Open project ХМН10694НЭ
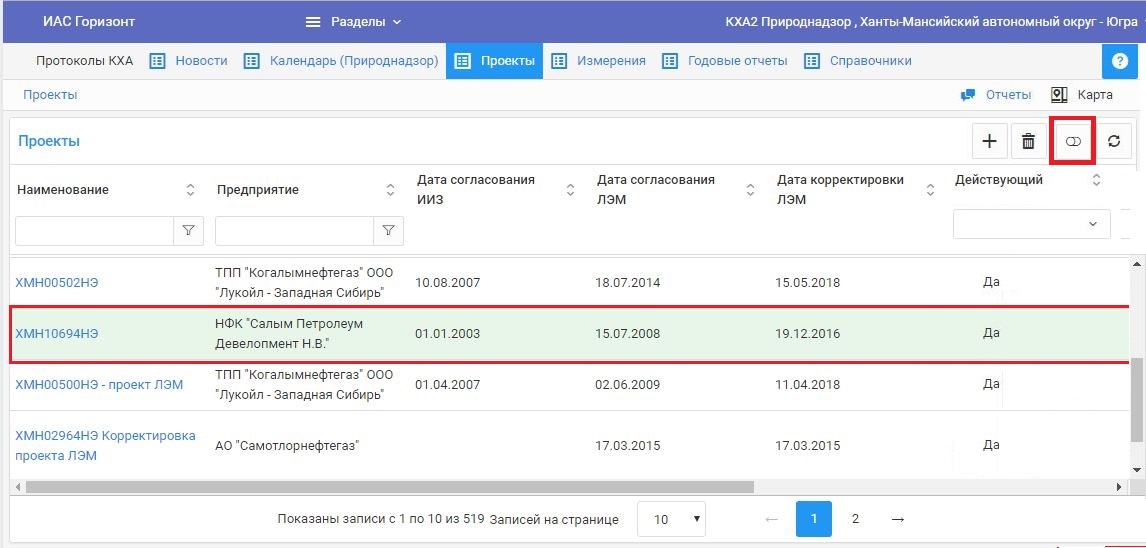Image resolution: width=1146 pixels, height=548 pixels. (56, 334)
